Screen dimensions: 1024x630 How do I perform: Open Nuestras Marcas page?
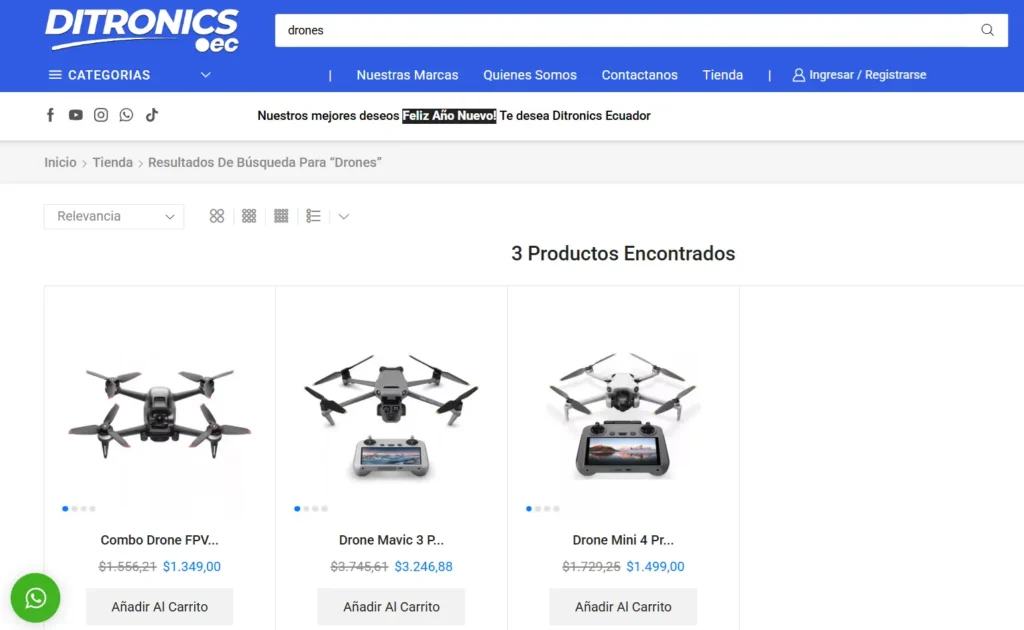408,75
